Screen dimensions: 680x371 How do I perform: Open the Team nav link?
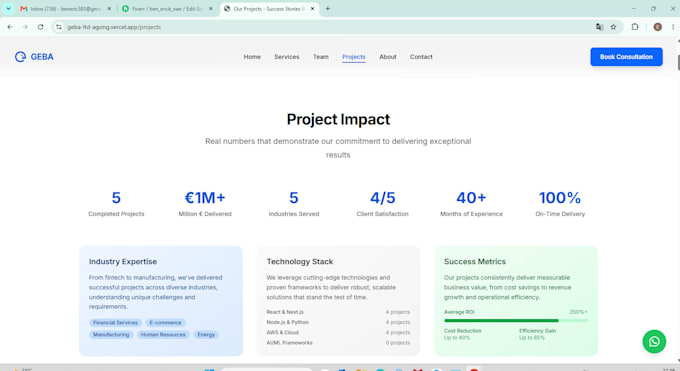pos(321,57)
